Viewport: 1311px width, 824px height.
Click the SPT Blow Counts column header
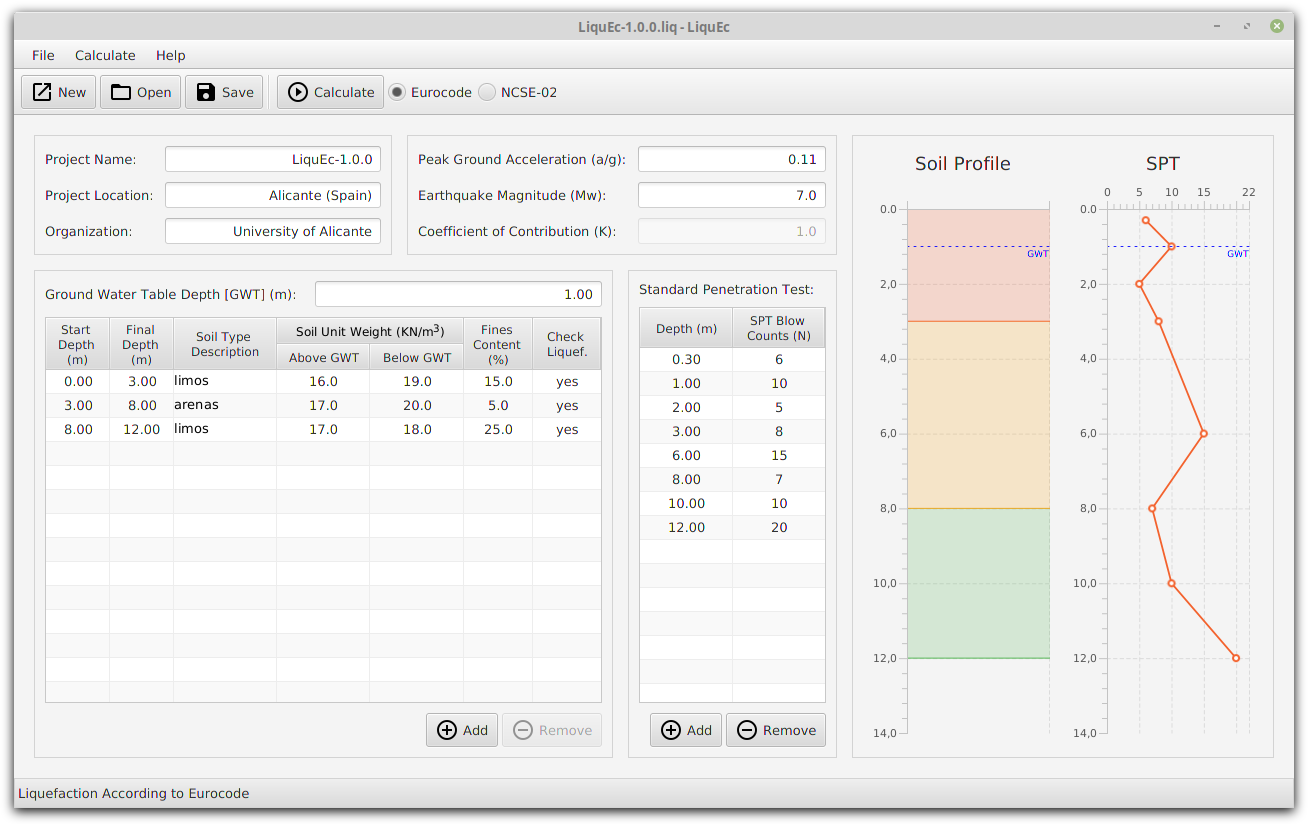[779, 328]
